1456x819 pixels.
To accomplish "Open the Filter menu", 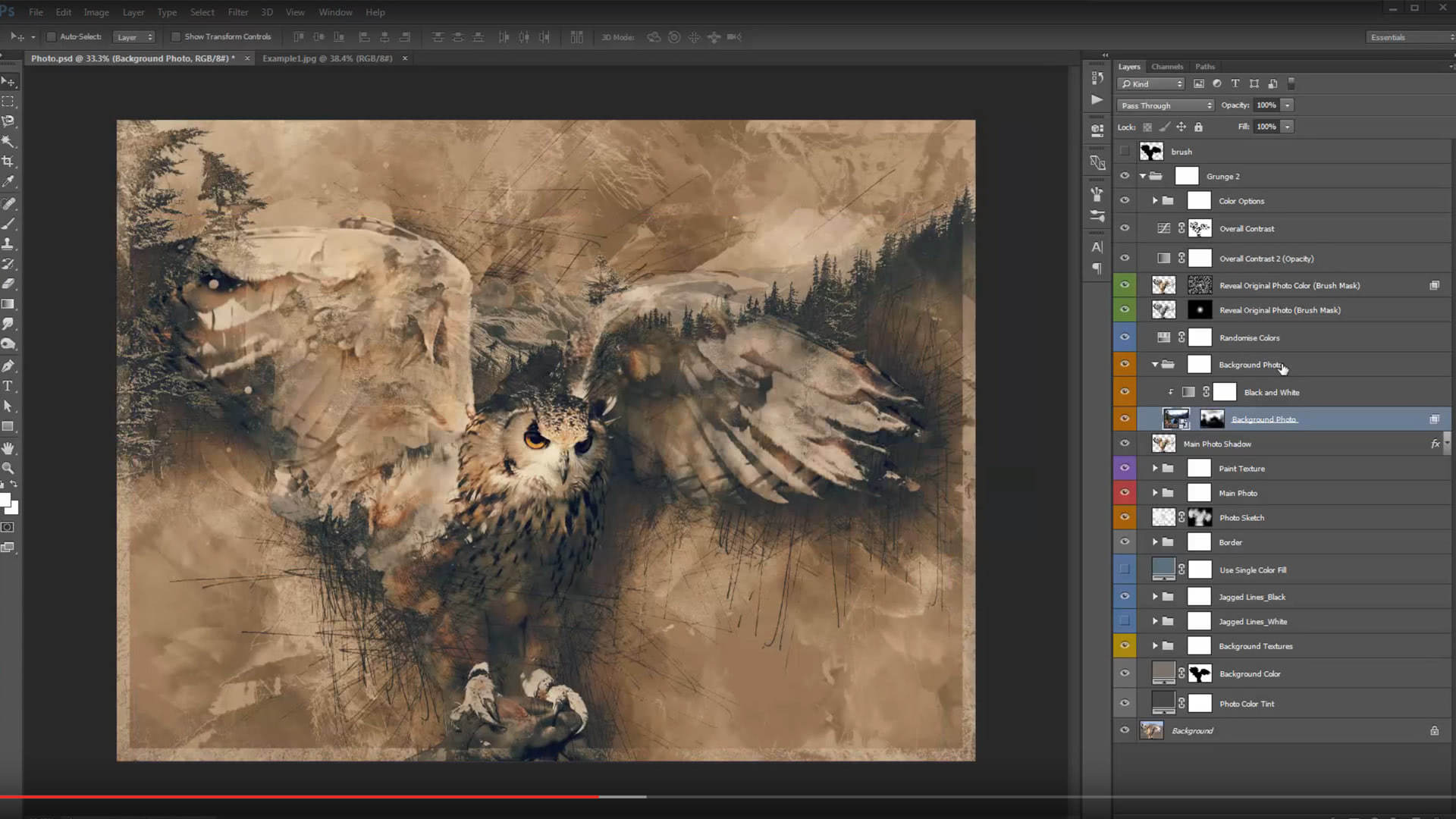I will 237,12.
